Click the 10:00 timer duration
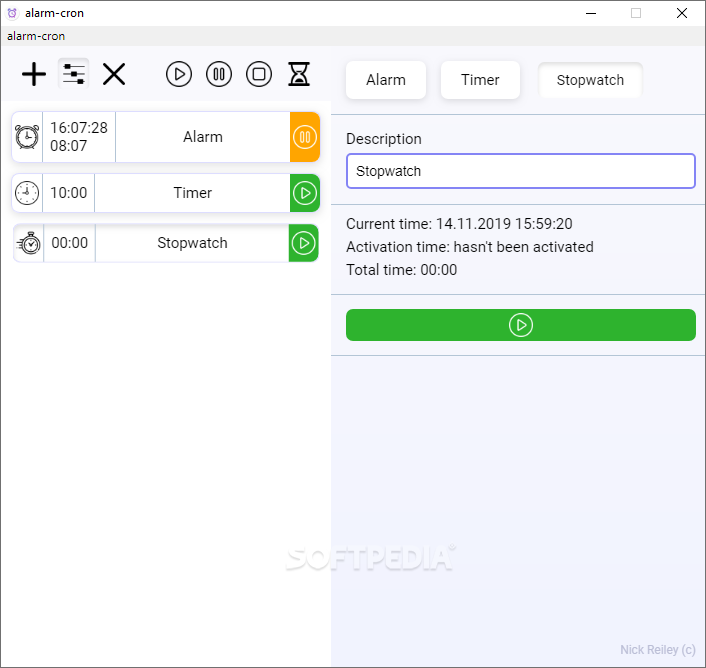The image size is (706, 668). pyautogui.click(x=68, y=193)
